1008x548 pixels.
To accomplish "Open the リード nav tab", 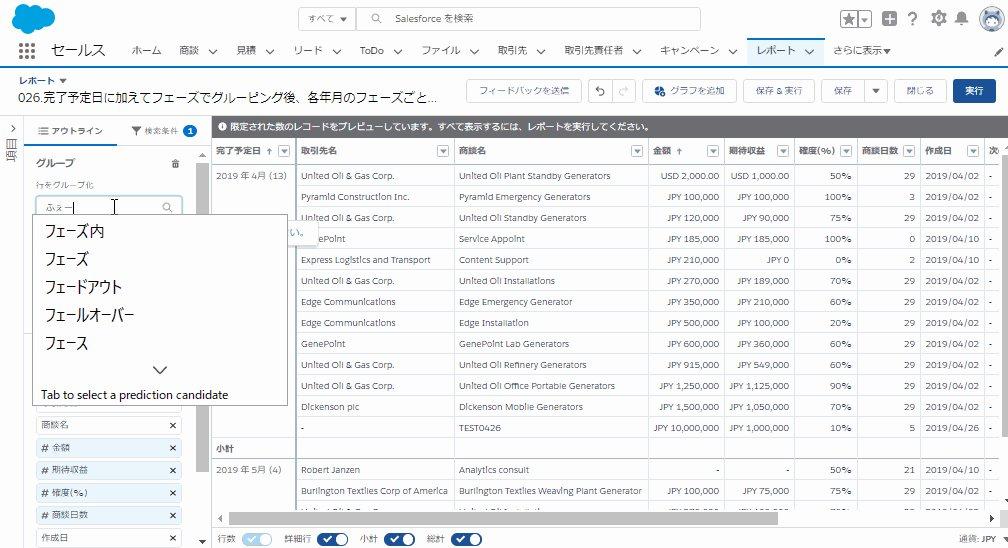I will tap(308, 51).
